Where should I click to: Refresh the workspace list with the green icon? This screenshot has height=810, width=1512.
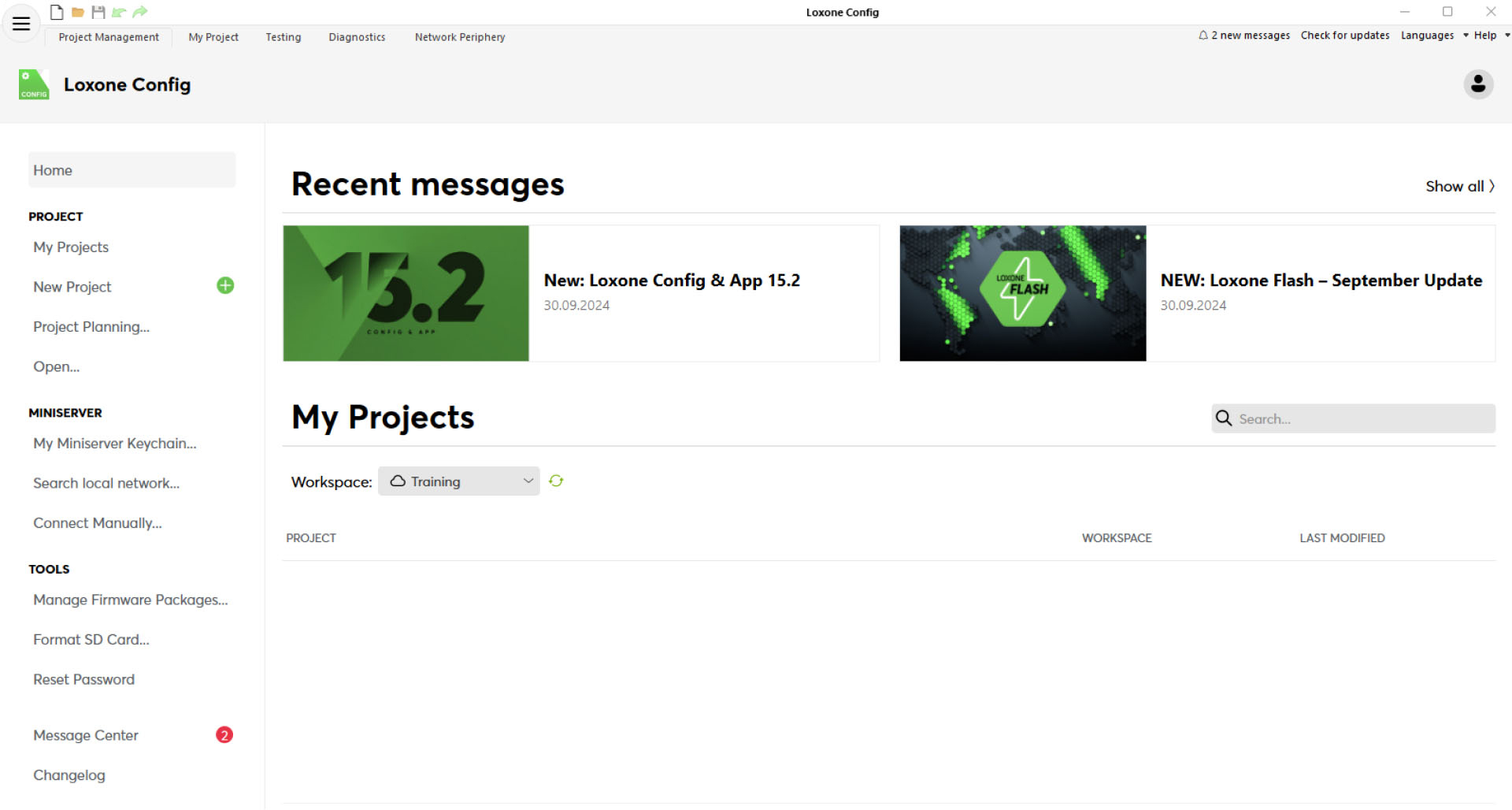pyautogui.click(x=557, y=481)
